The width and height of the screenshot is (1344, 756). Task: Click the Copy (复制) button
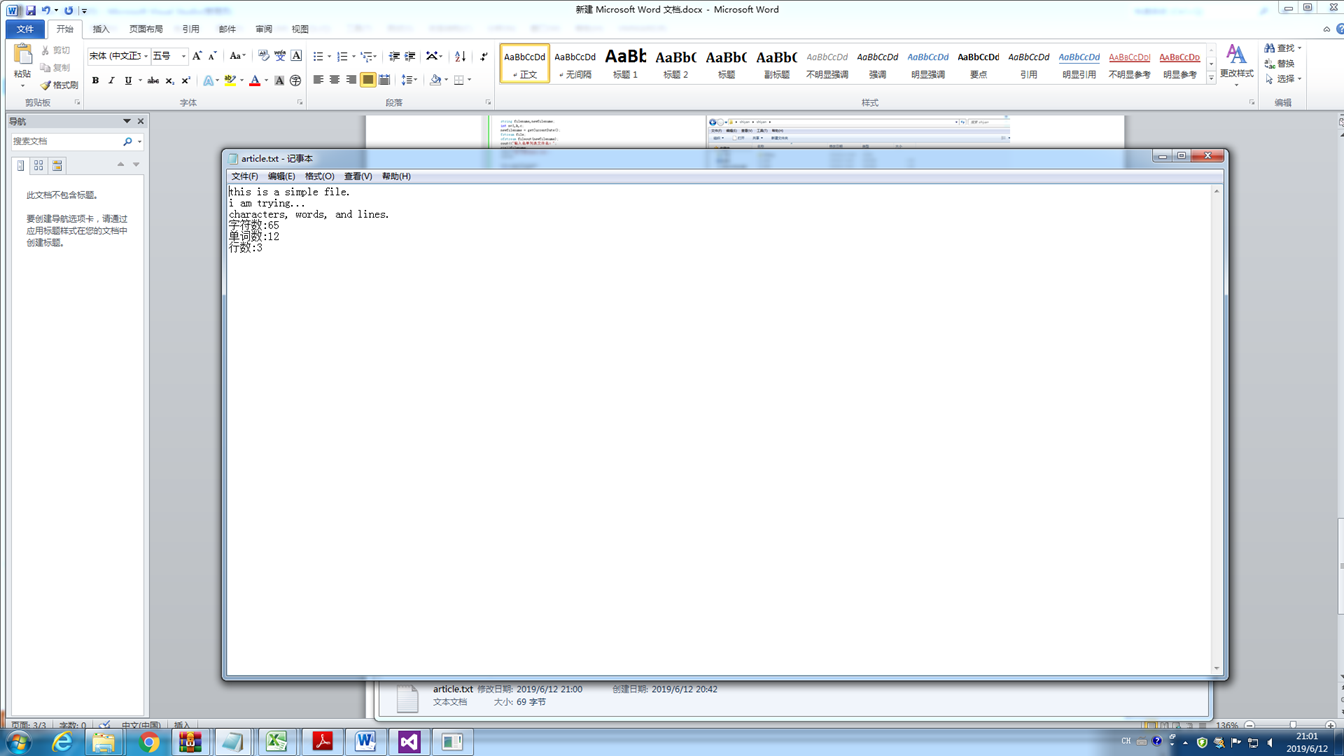point(55,68)
